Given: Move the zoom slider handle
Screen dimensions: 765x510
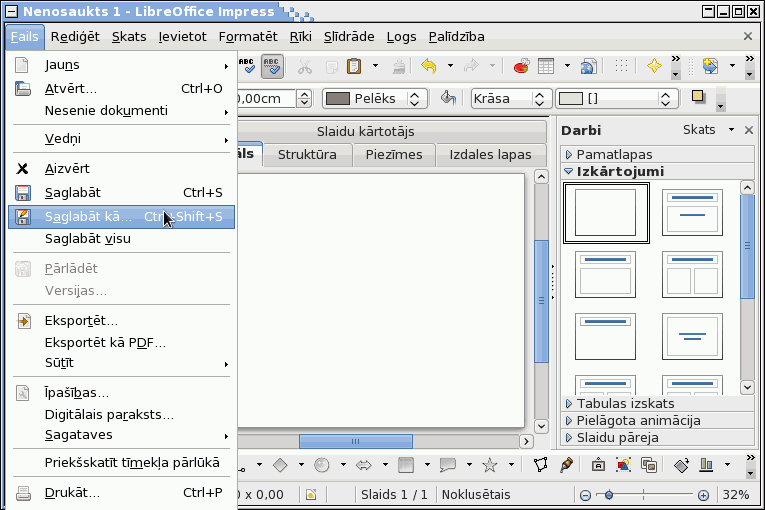Looking at the screenshot, I should [x=608, y=495].
